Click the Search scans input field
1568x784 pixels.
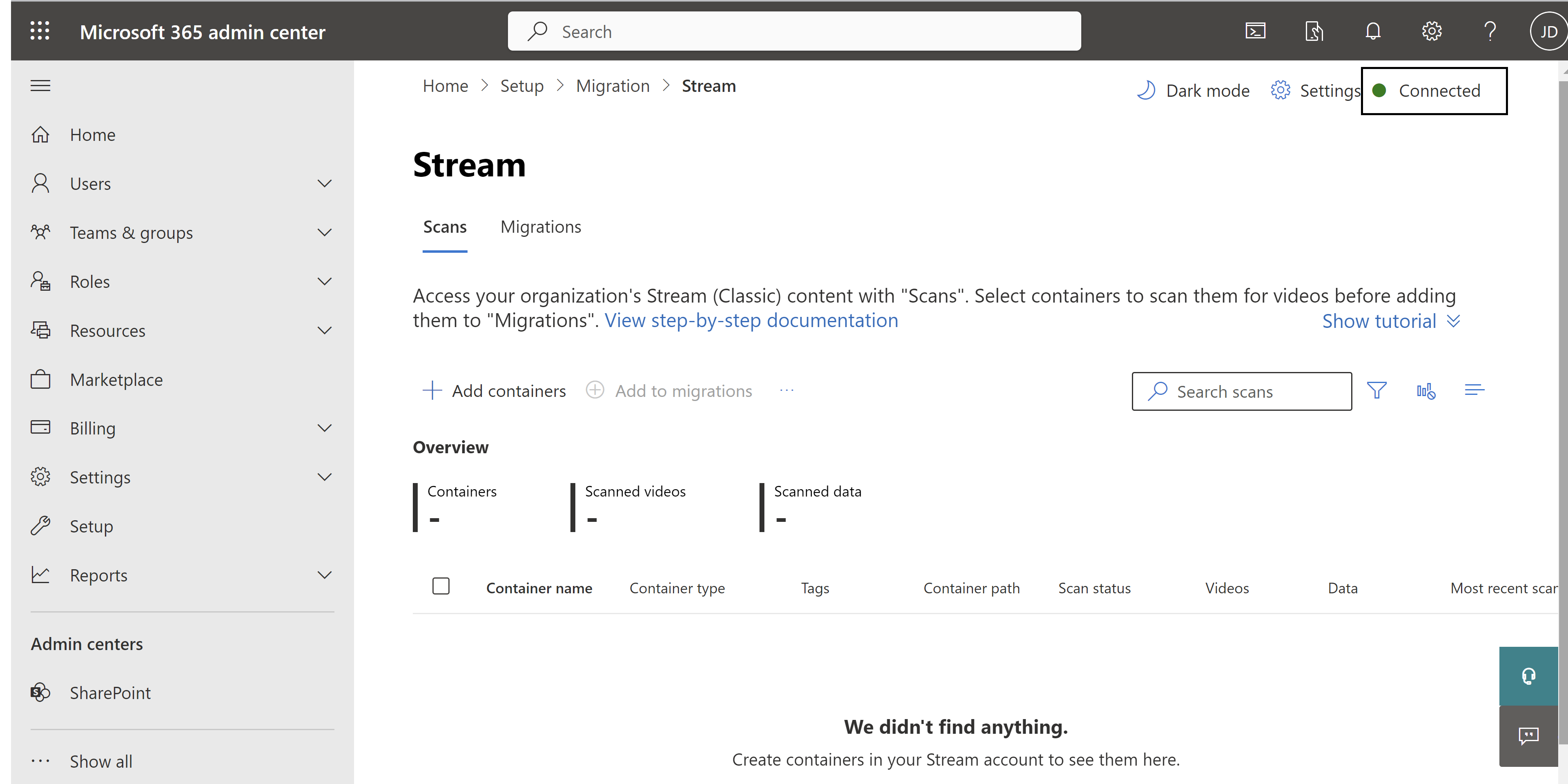pos(1243,391)
